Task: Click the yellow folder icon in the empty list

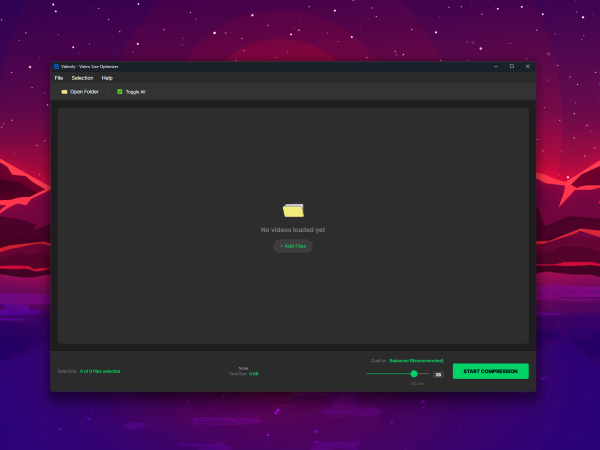Action: tap(293, 210)
